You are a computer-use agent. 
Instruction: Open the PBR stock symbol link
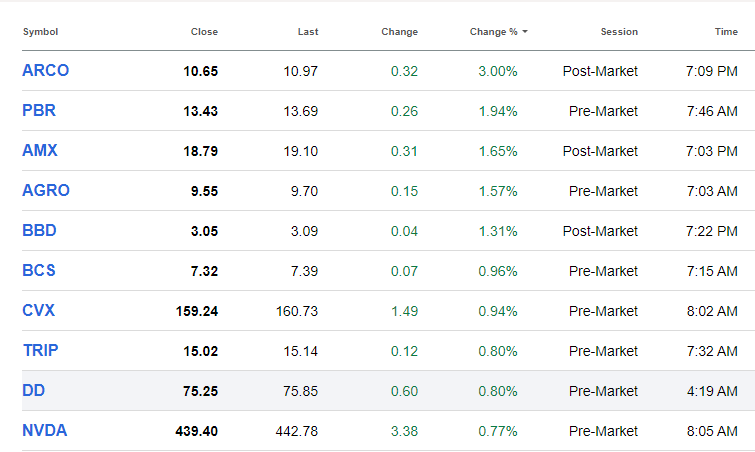click(38, 111)
